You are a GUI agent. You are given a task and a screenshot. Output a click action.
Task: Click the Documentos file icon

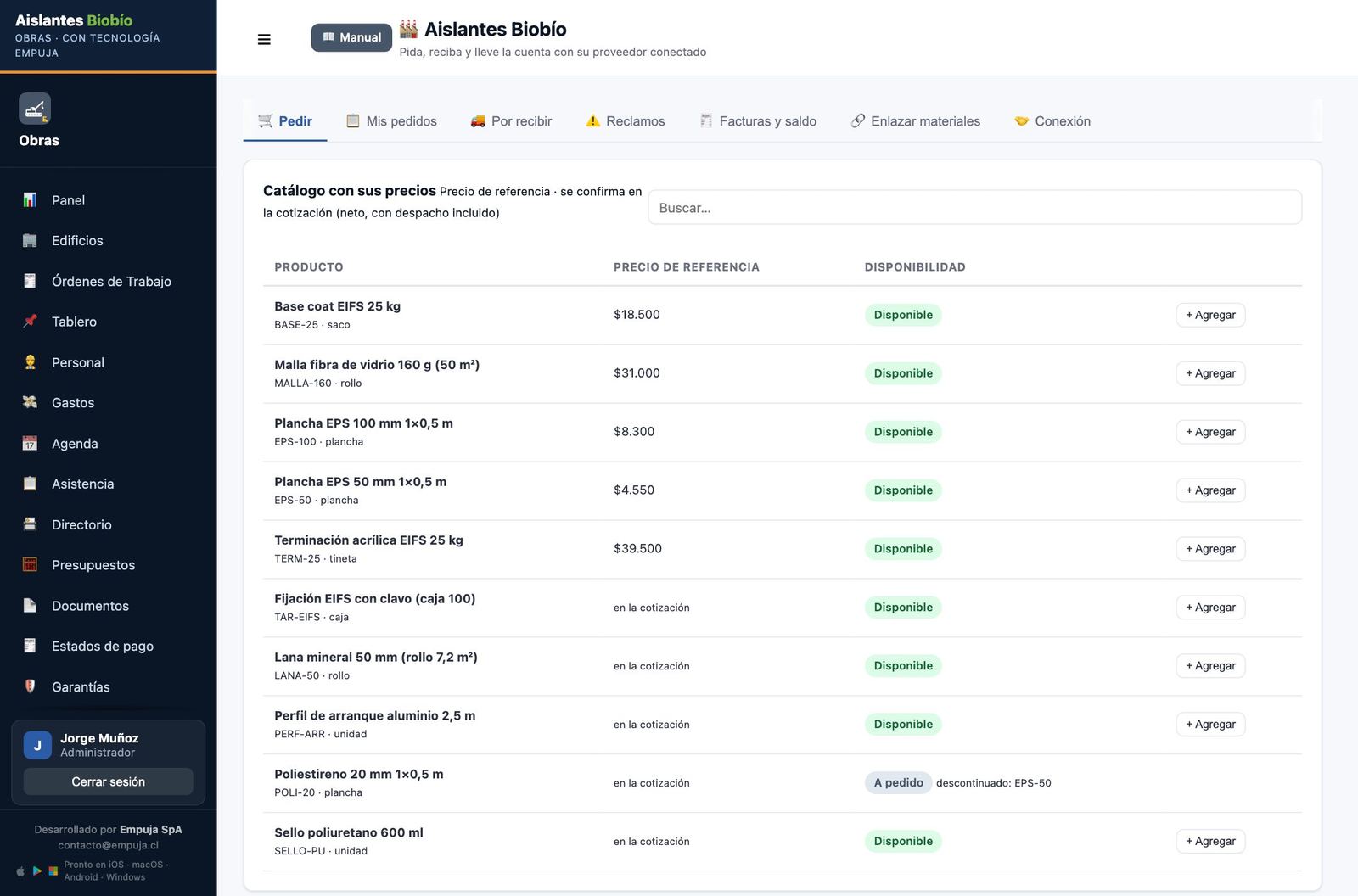[x=30, y=606]
